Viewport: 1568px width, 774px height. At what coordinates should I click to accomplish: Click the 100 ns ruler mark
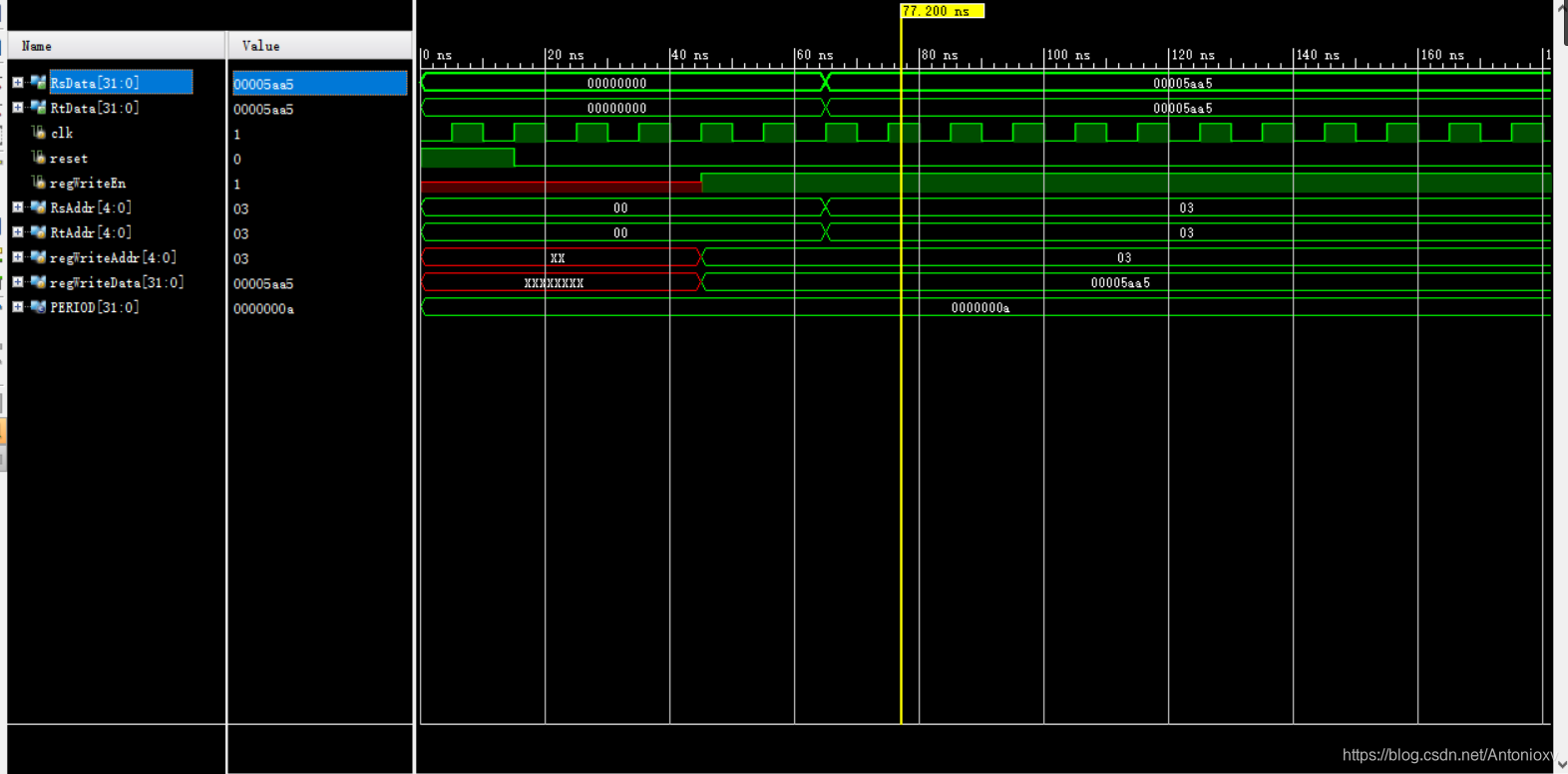(x=1068, y=55)
